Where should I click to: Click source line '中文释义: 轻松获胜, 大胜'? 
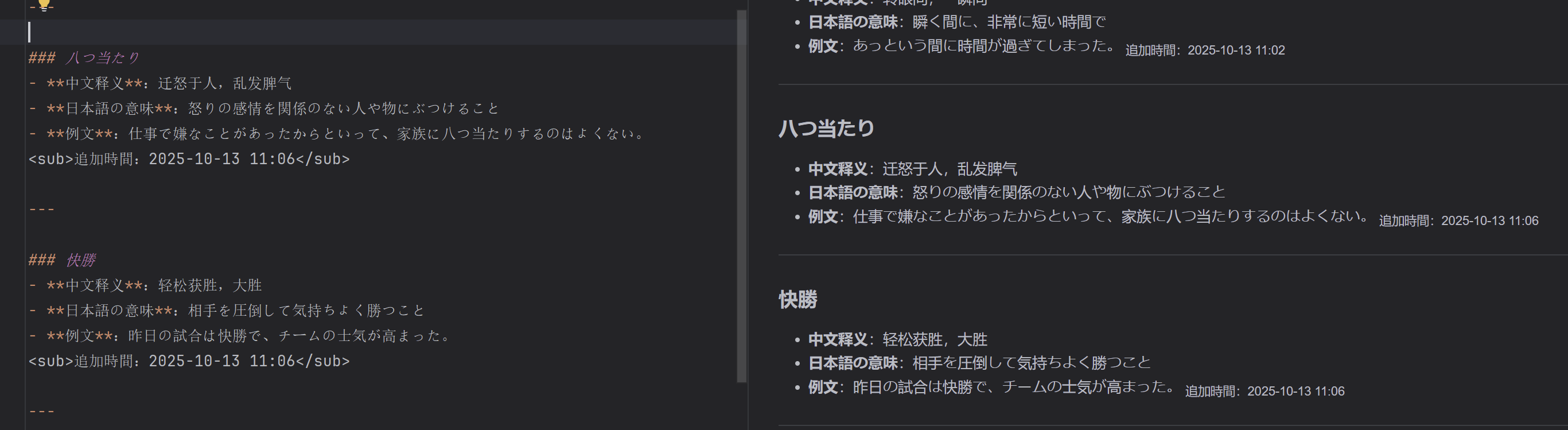tap(145, 285)
